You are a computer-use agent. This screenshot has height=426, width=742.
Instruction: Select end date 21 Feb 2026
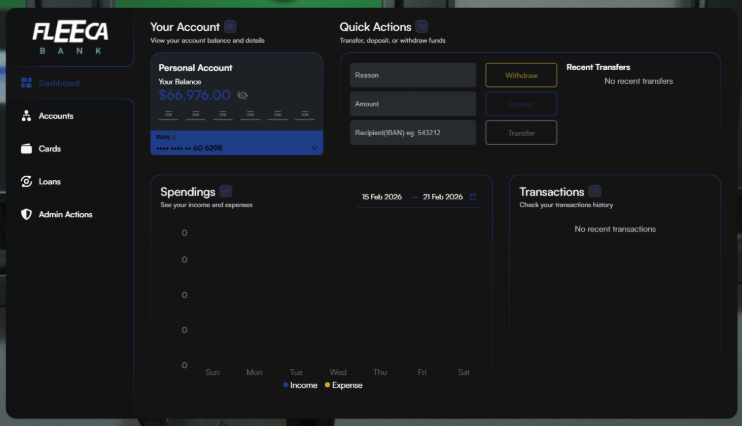coord(442,197)
